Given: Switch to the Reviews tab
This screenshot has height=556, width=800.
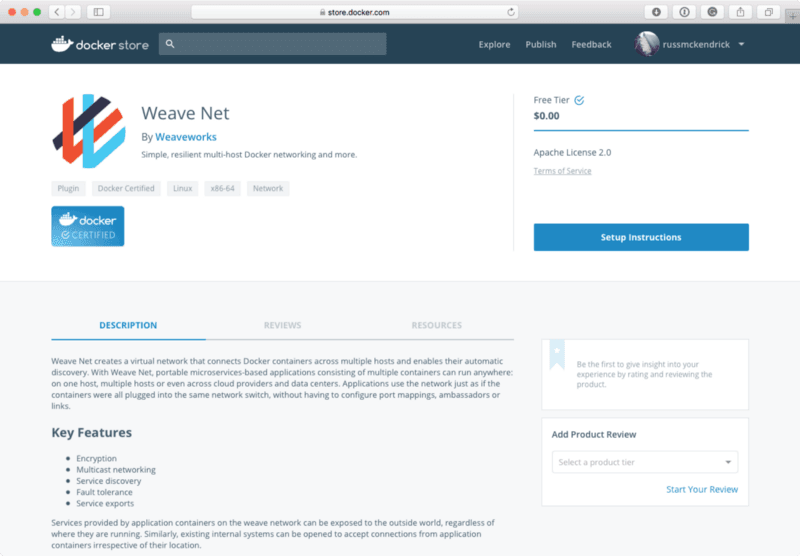Looking at the screenshot, I should (282, 325).
